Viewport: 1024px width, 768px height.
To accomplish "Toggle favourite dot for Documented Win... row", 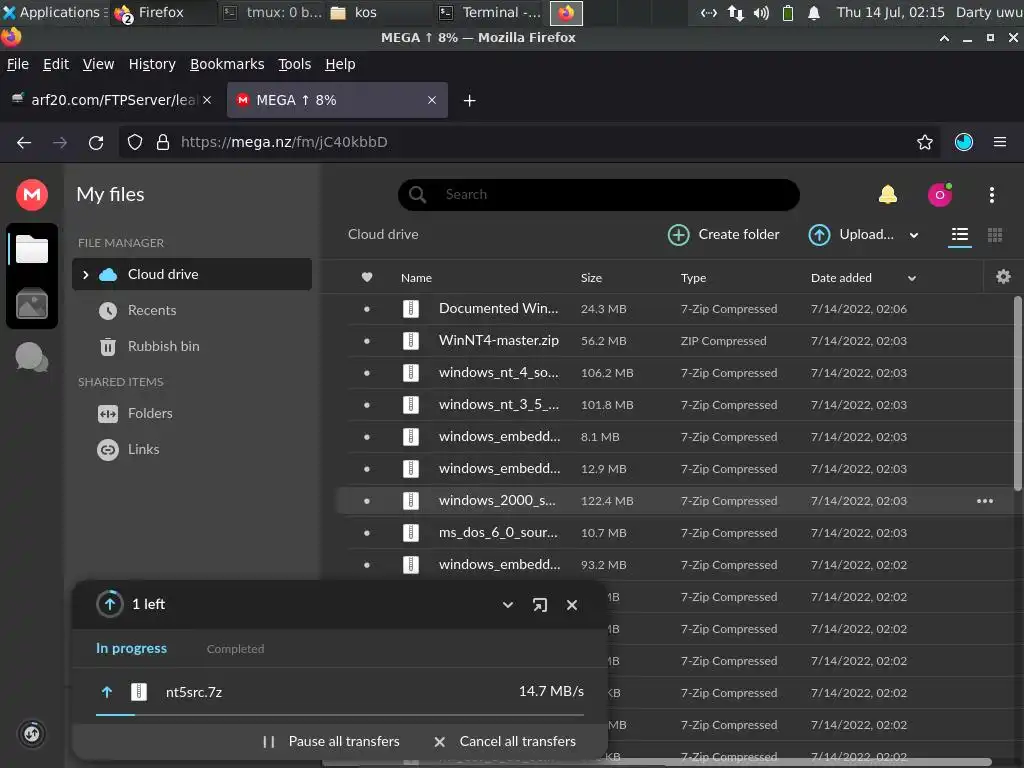I will click(367, 309).
